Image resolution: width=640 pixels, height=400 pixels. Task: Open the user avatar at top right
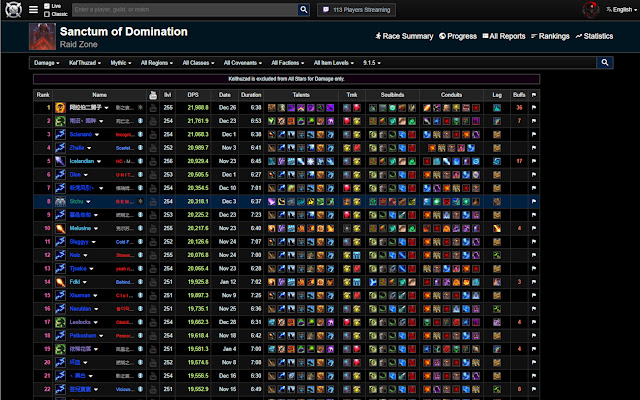pyautogui.click(x=590, y=10)
